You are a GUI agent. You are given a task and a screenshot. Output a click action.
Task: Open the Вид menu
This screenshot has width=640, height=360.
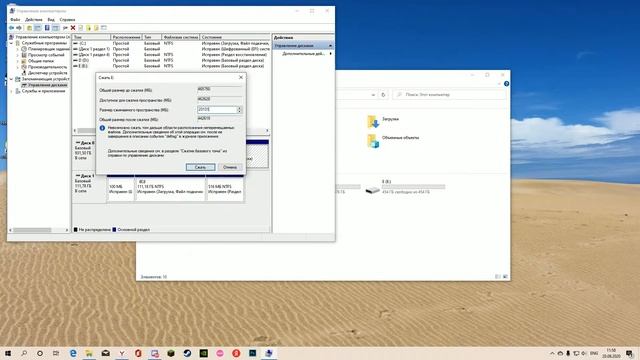click(x=51, y=20)
